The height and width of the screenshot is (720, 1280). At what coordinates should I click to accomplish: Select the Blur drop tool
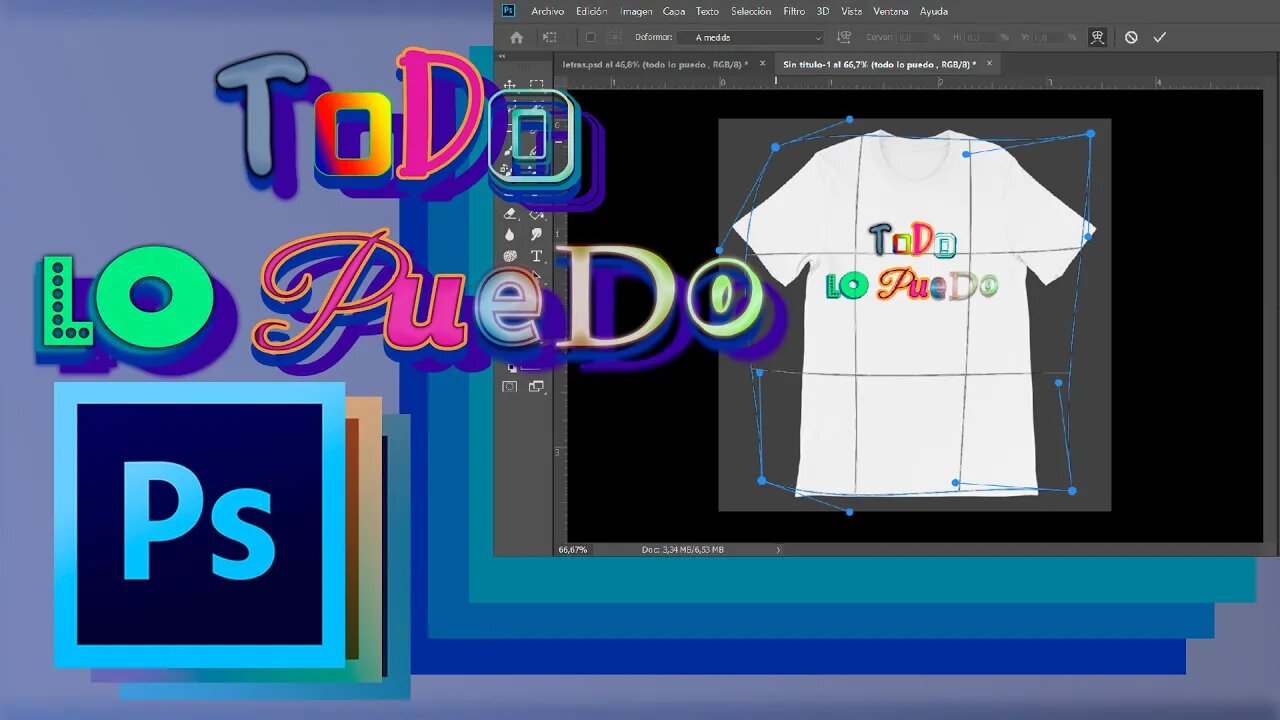(x=509, y=235)
